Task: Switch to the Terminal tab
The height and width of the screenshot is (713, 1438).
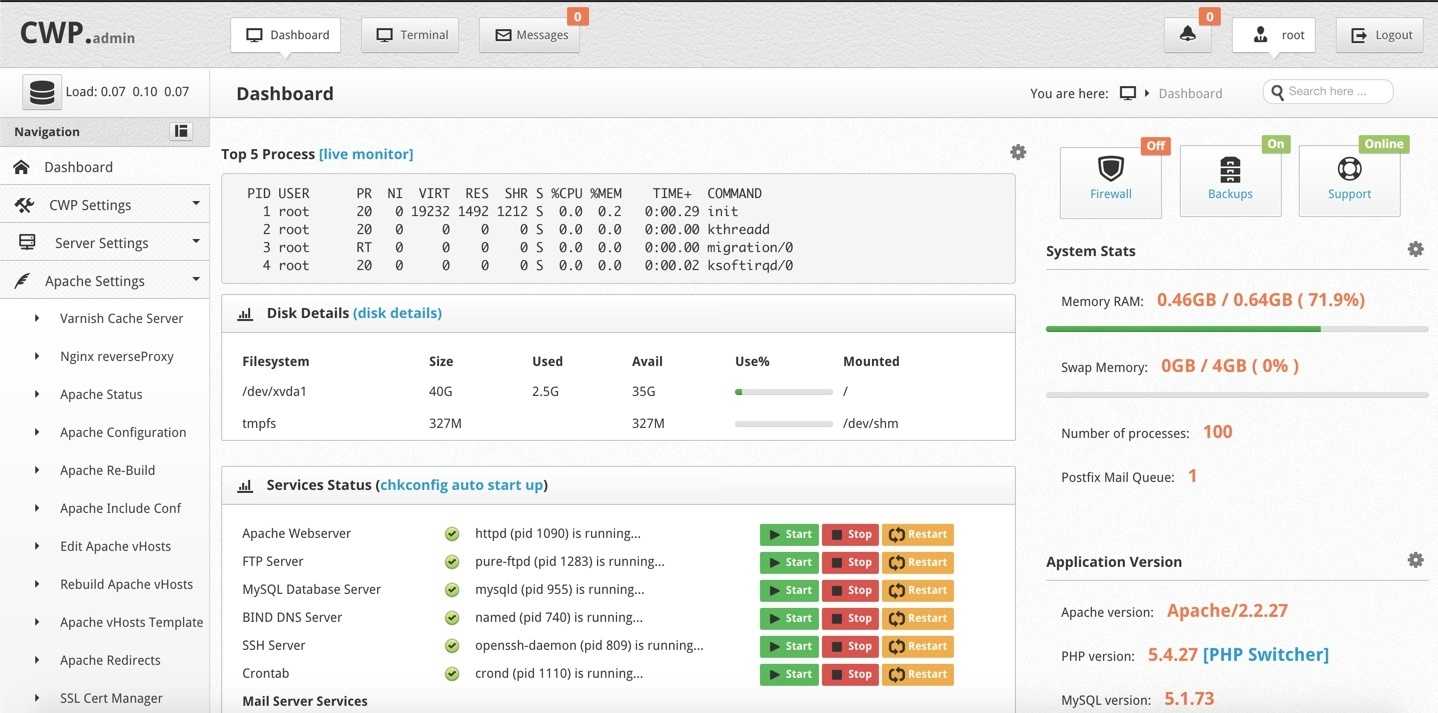Action: 411,35
